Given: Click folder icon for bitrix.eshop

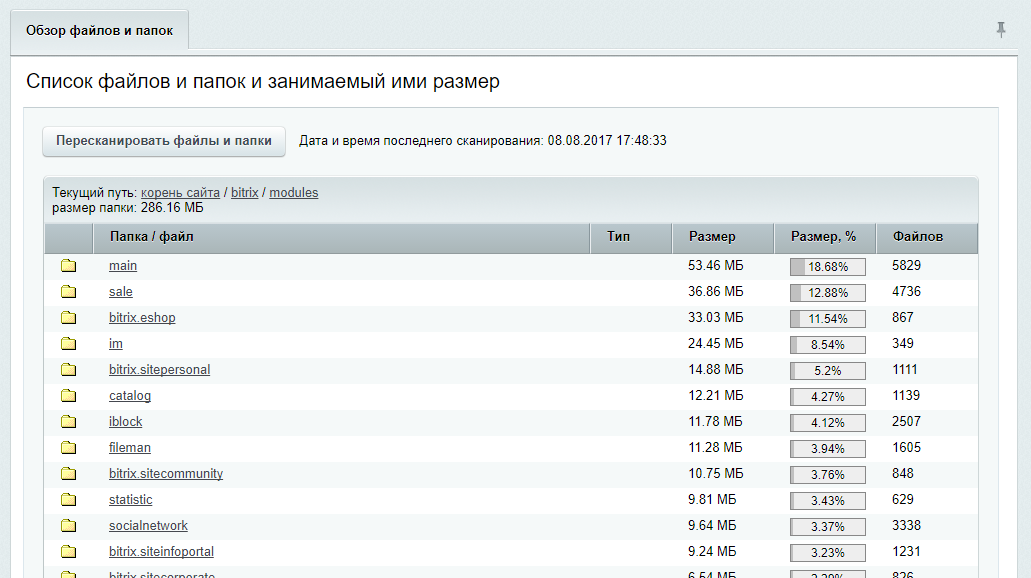Looking at the screenshot, I should (x=68, y=318).
